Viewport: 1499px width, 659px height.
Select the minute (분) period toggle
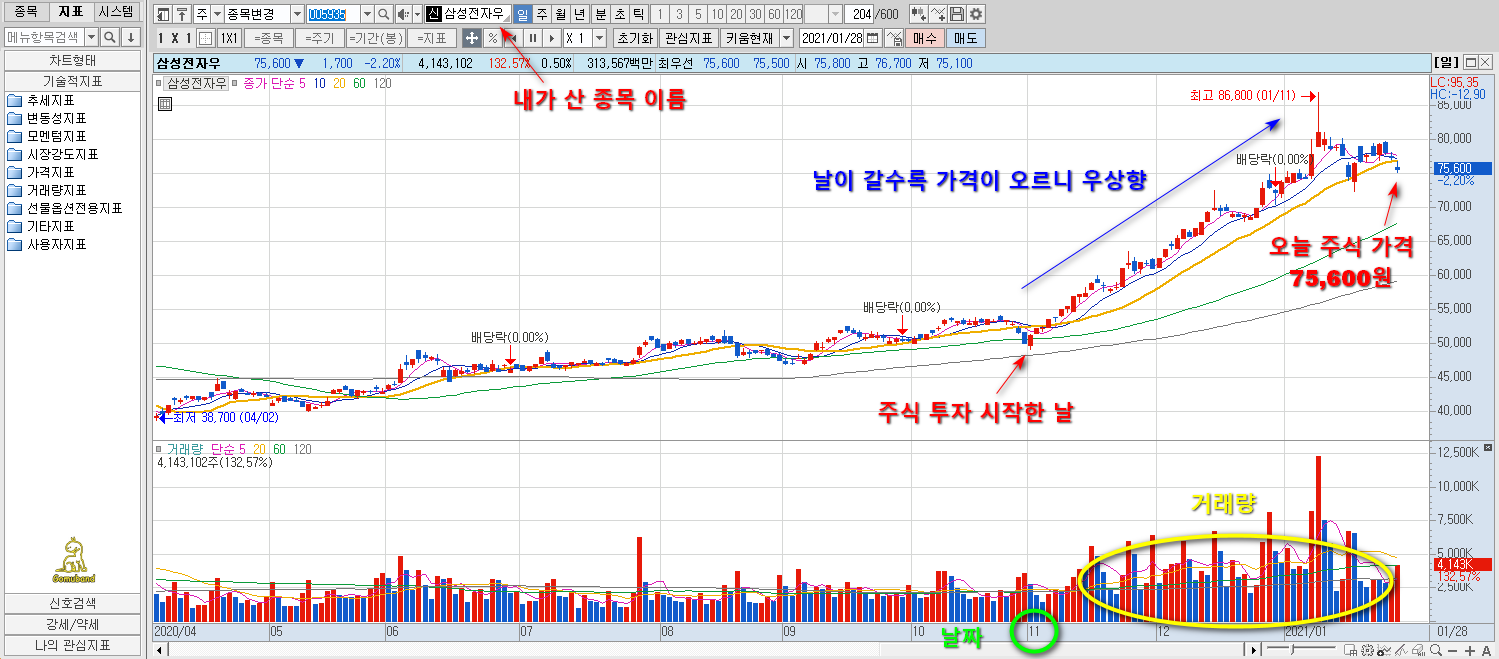pos(600,14)
